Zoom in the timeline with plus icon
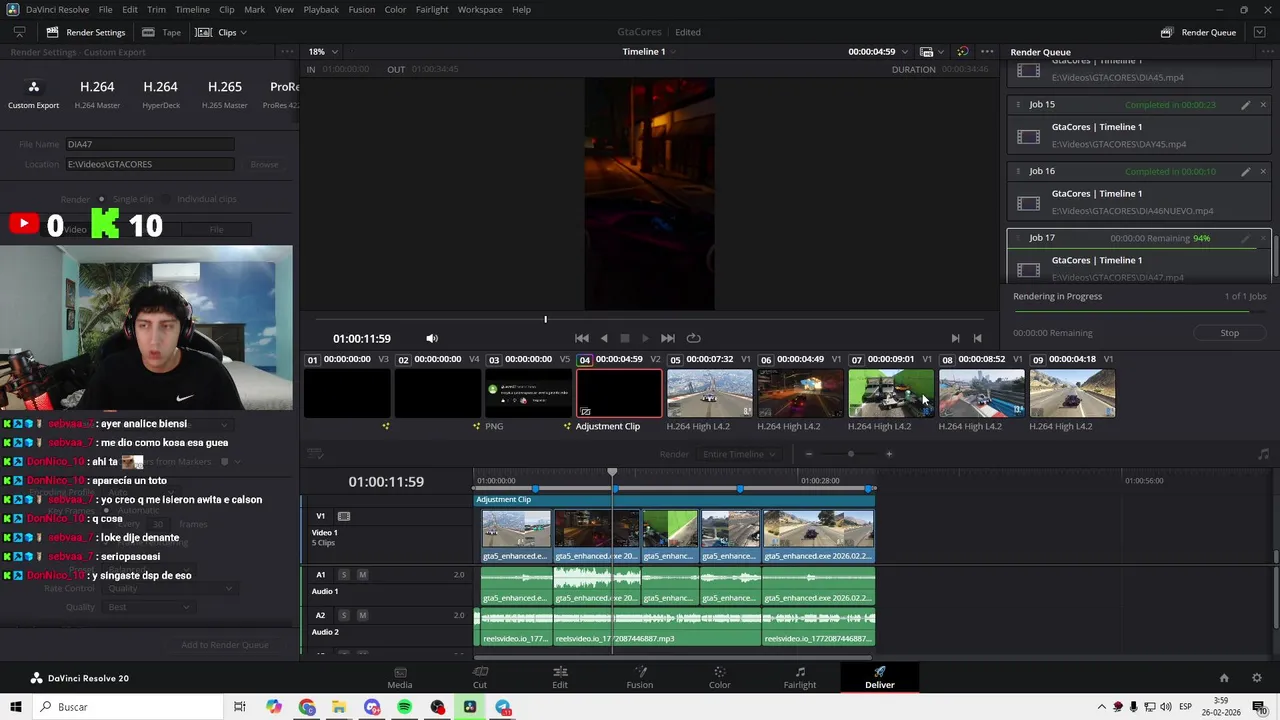 pyautogui.click(x=889, y=454)
